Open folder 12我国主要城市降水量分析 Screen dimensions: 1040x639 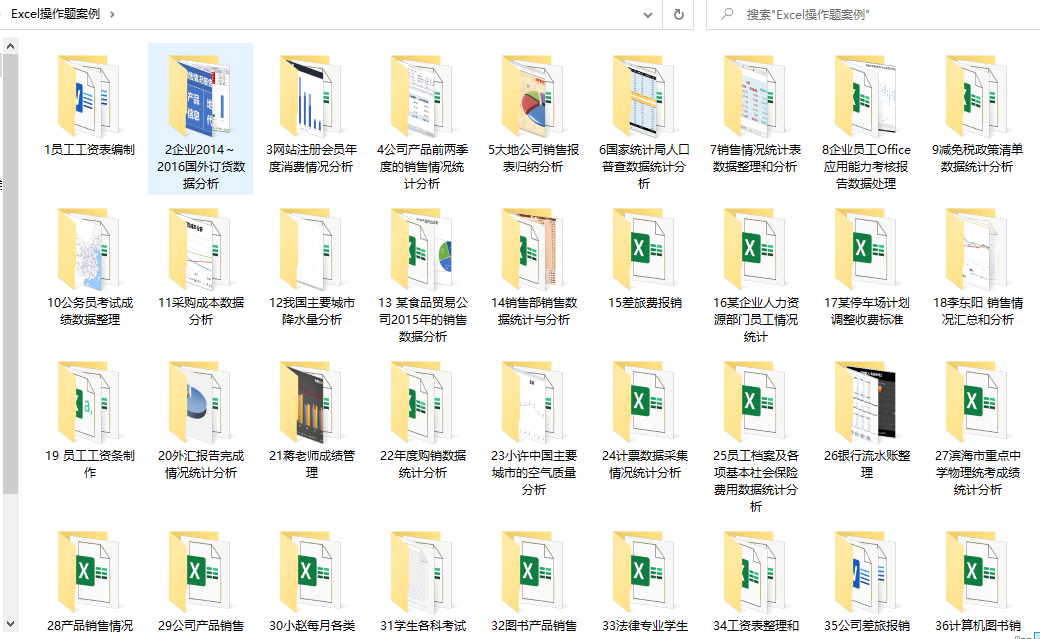pos(312,267)
